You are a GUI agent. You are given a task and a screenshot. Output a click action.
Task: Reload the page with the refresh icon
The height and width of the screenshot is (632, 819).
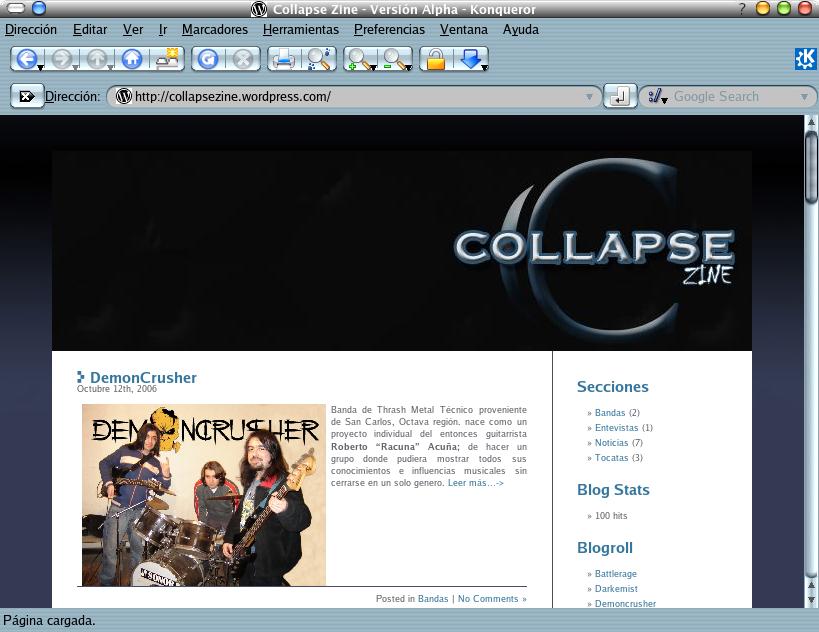pyautogui.click(x=208, y=58)
